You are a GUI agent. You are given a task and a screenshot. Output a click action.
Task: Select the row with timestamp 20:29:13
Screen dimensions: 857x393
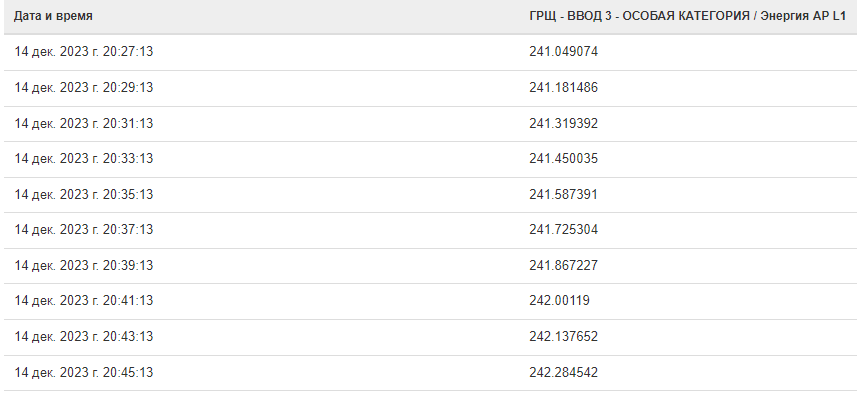430,88
